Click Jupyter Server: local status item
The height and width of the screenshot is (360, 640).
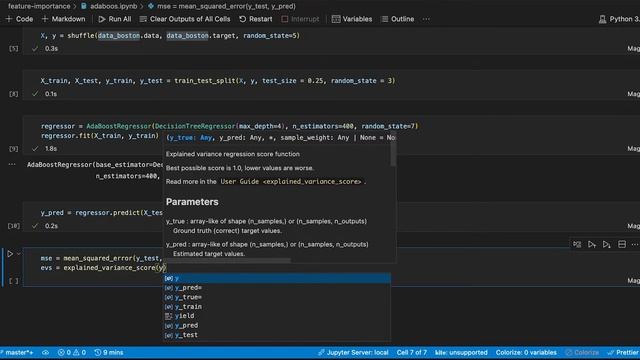[x=353, y=353]
